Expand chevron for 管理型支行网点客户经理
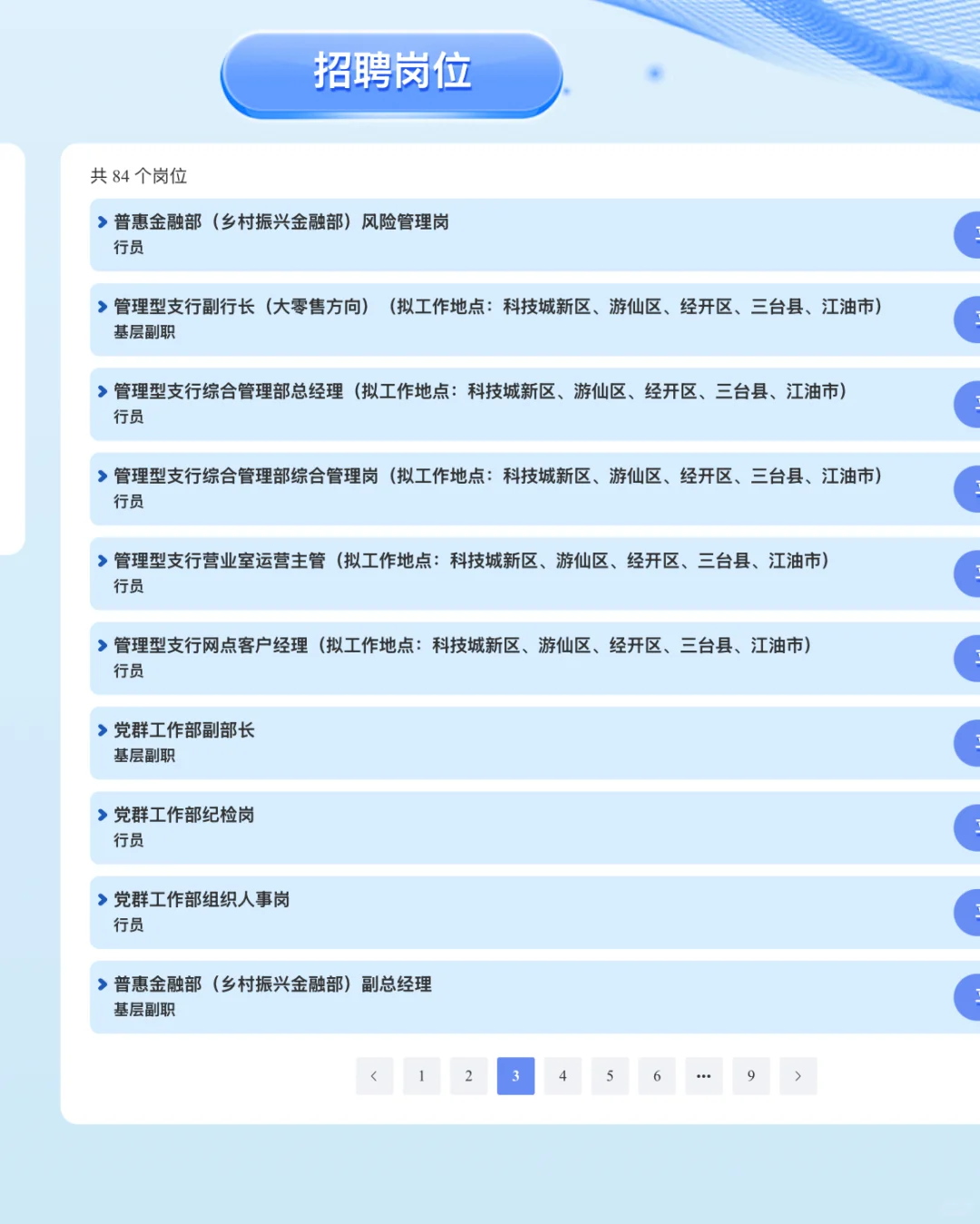 coord(103,645)
